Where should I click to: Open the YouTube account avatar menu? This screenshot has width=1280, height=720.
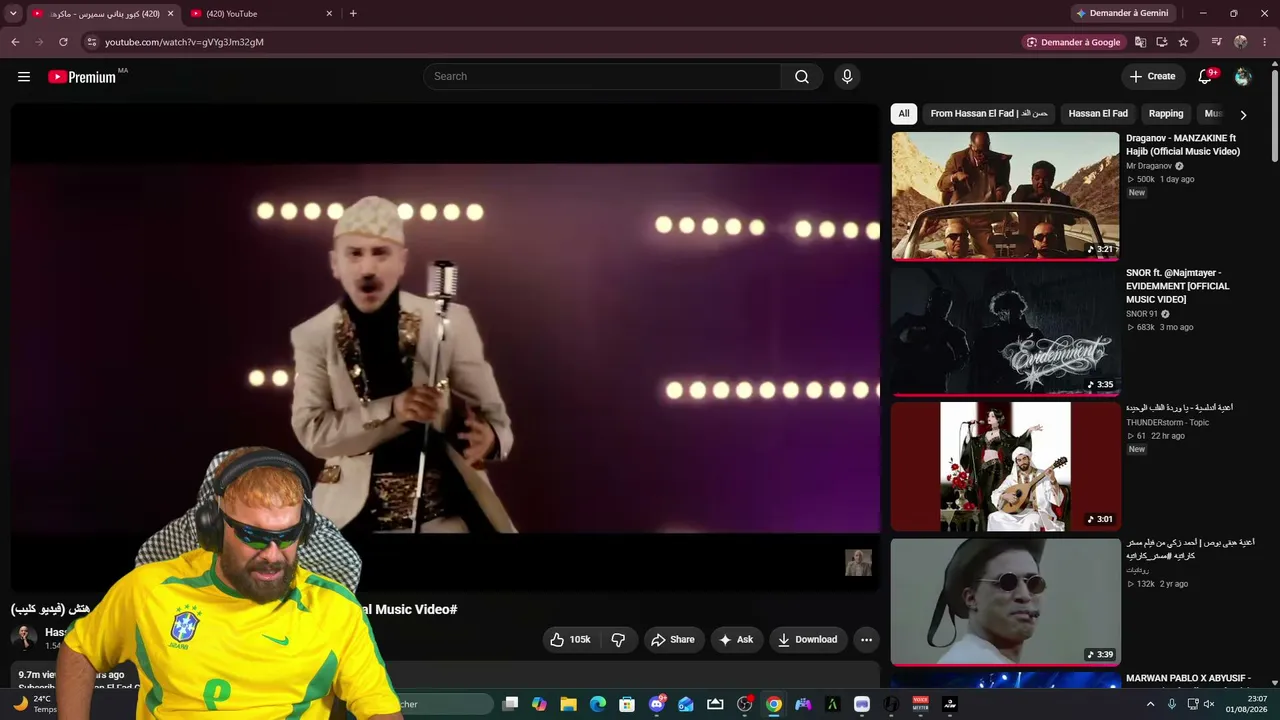pos(1243,77)
